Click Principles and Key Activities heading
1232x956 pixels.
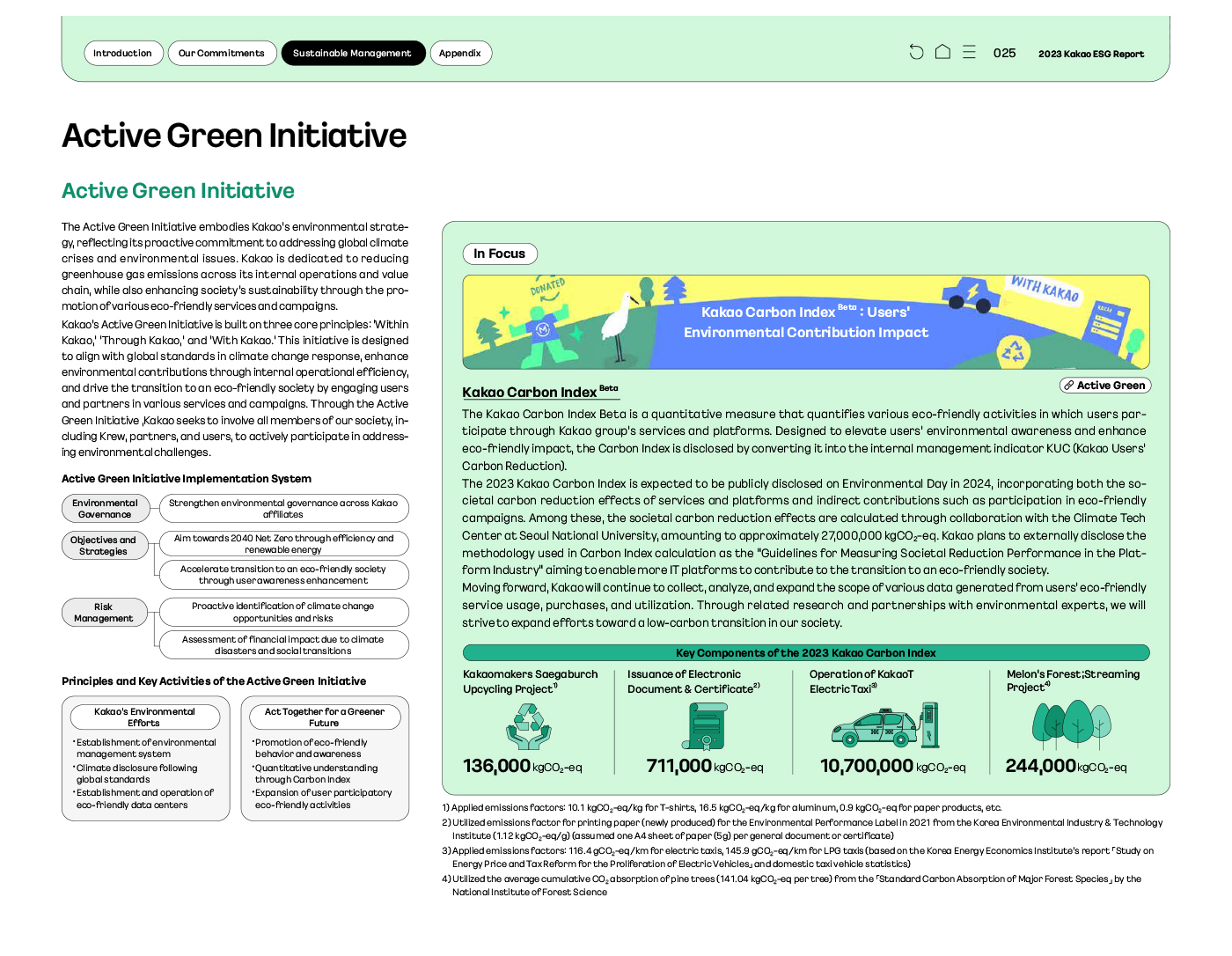tap(214, 681)
